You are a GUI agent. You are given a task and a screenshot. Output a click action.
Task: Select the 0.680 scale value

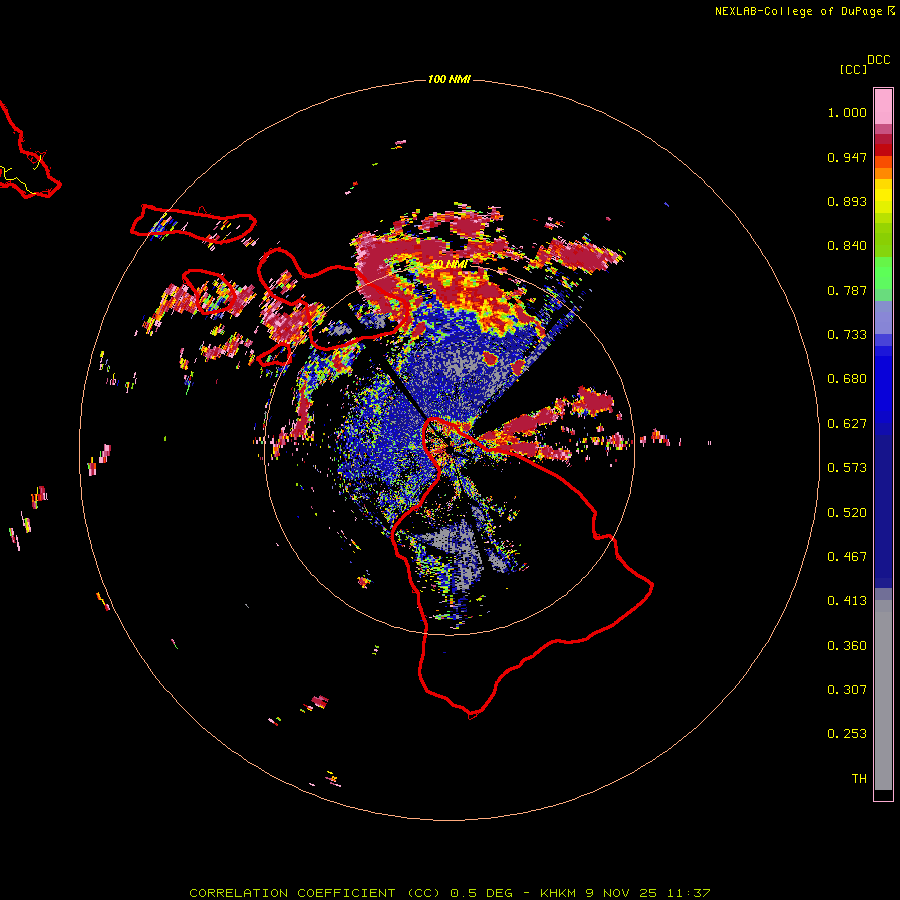pos(847,379)
